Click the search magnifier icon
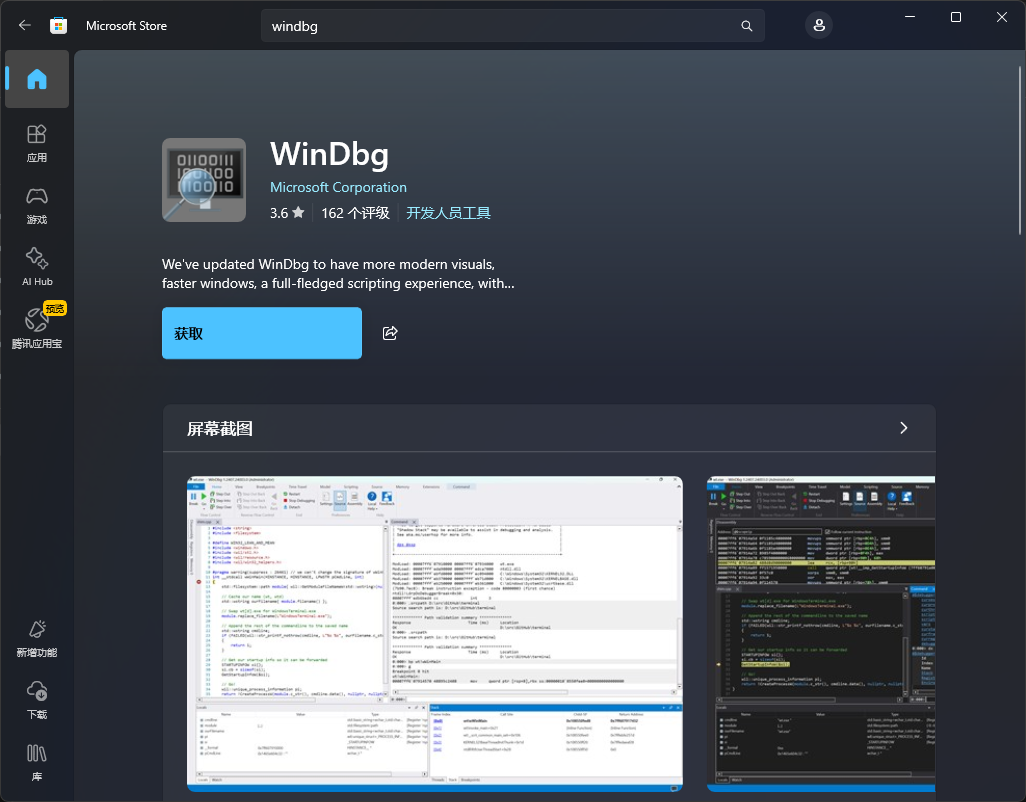The width and height of the screenshot is (1026, 802). (x=747, y=26)
